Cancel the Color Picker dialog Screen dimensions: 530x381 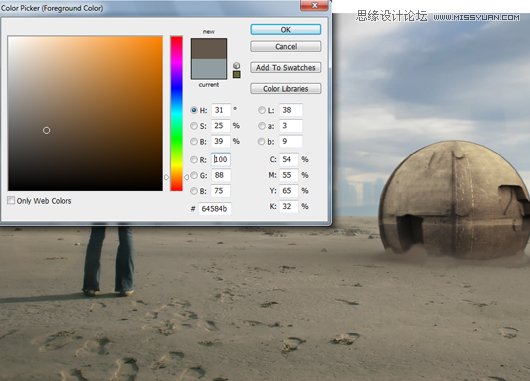(x=286, y=46)
